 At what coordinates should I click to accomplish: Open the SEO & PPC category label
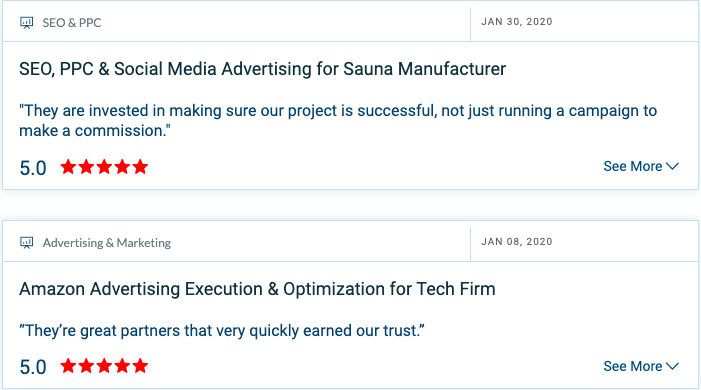click(x=72, y=23)
